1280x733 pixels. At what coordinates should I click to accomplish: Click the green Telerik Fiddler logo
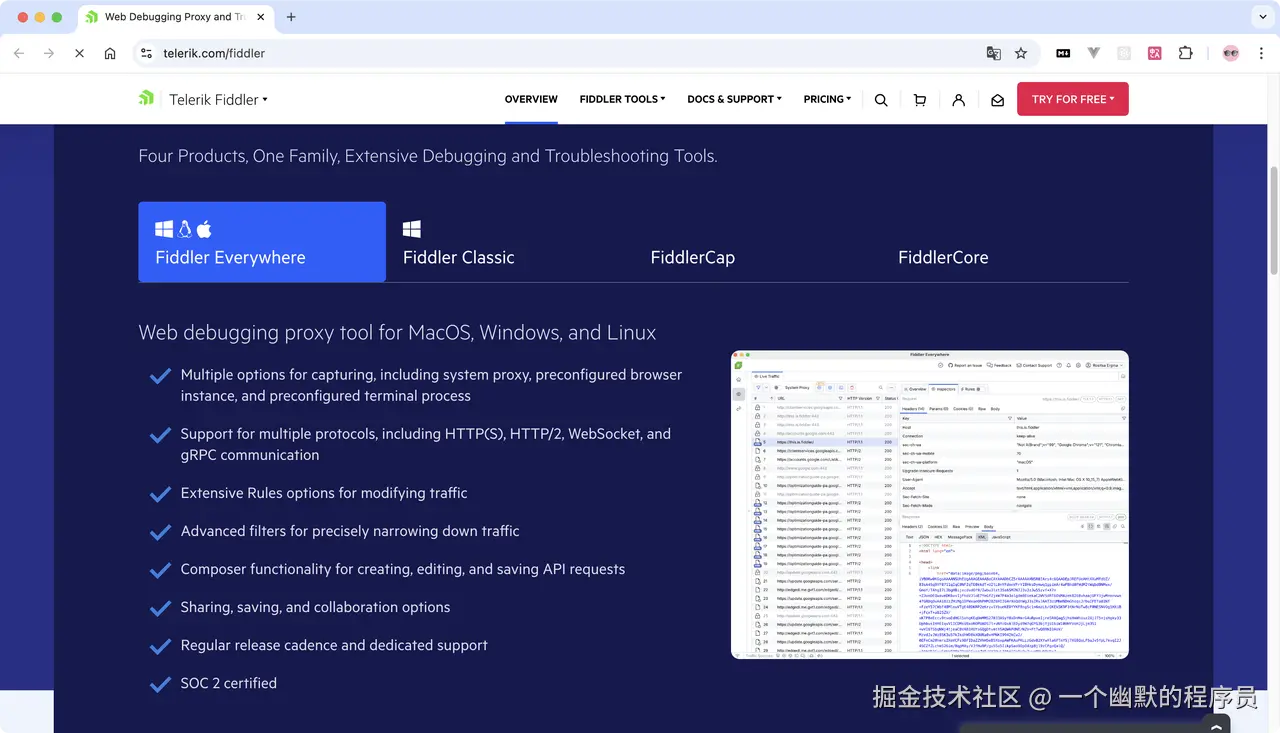pos(146,98)
